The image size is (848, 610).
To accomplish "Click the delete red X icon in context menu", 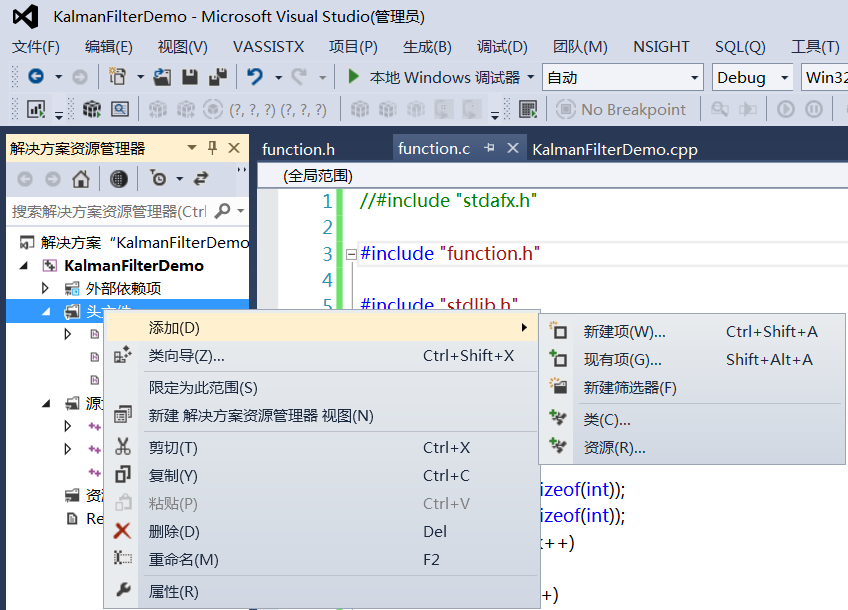I will click(123, 531).
